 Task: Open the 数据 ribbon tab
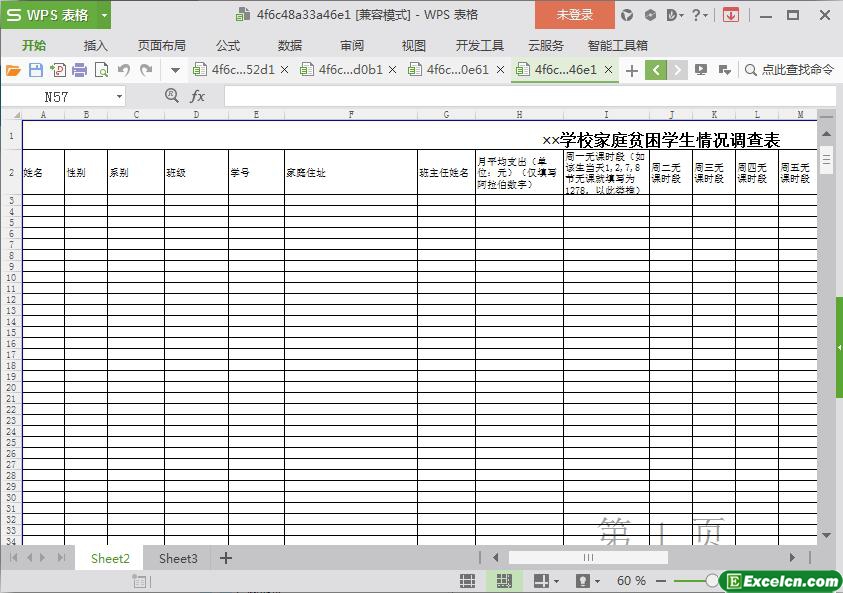click(290, 46)
